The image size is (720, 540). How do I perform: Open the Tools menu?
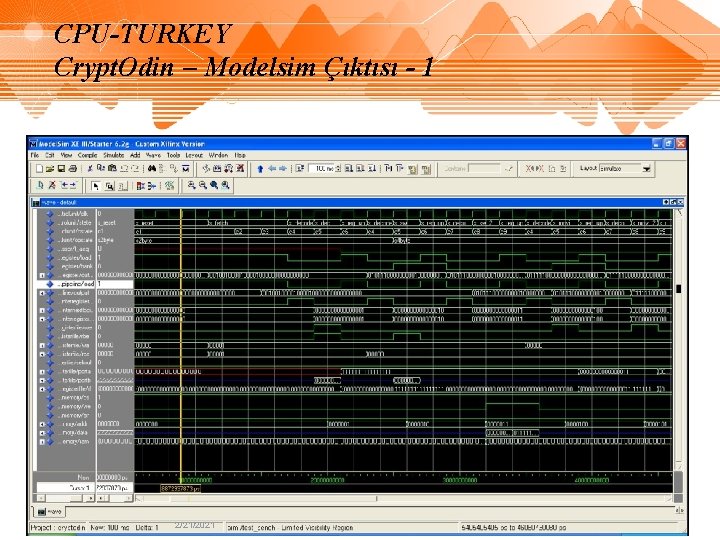click(x=174, y=156)
